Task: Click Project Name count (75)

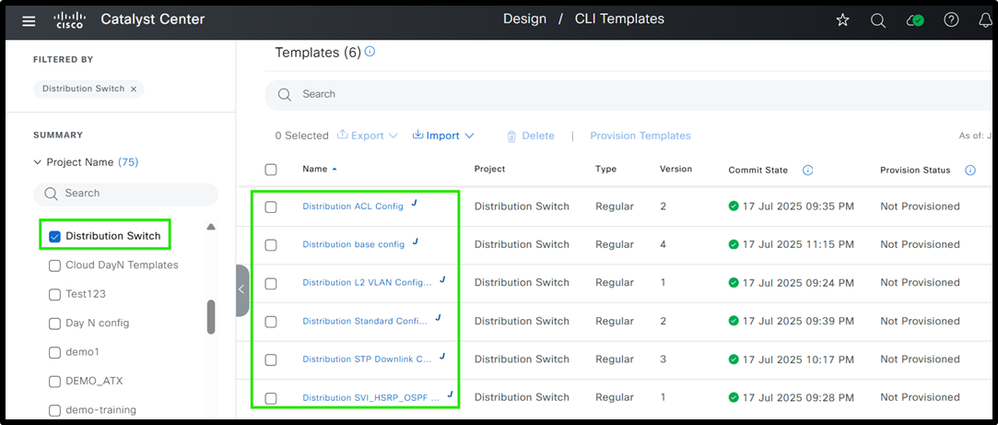Action: click(128, 162)
